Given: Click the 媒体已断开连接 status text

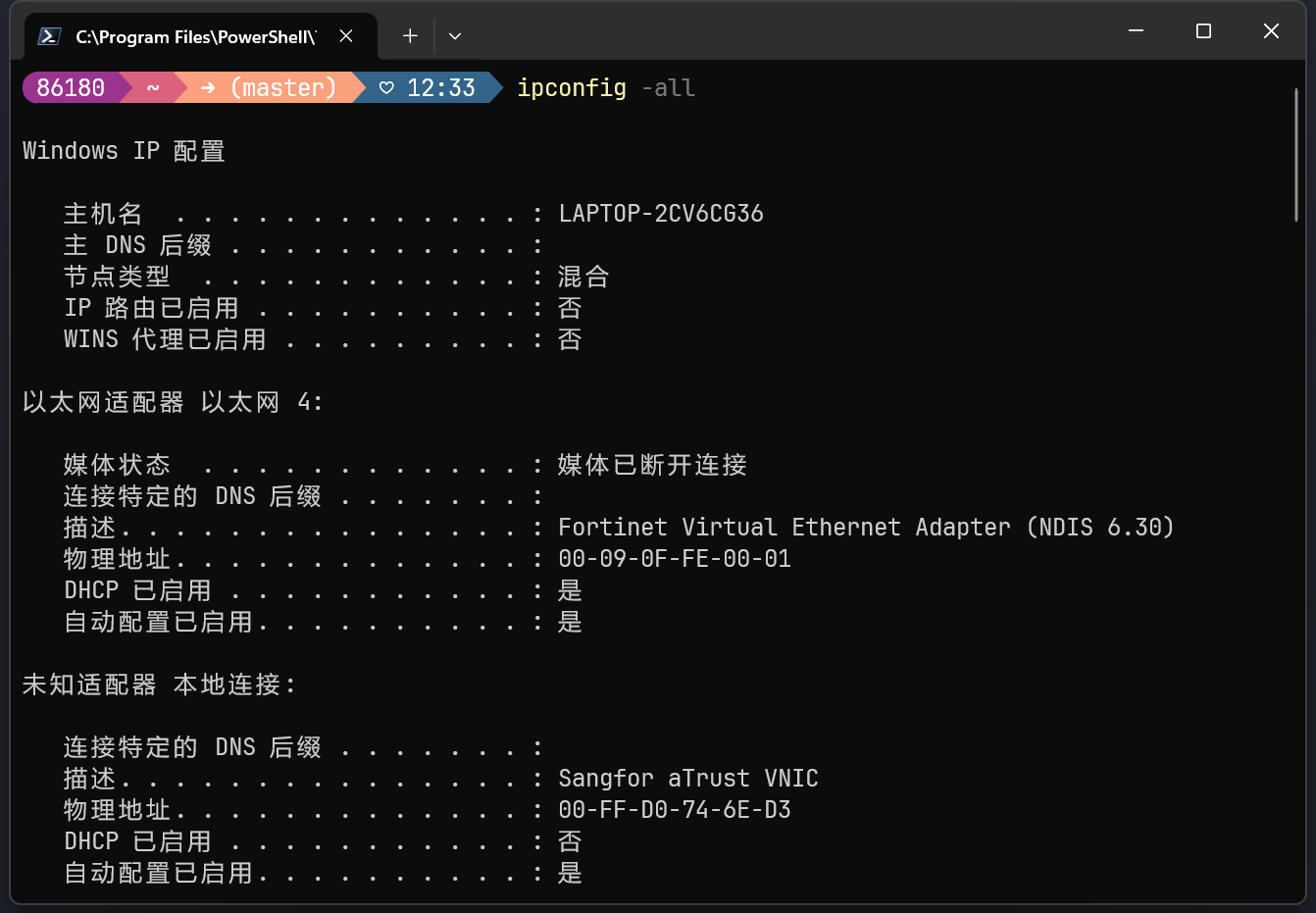Looking at the screenshot, I should [652, 465].
